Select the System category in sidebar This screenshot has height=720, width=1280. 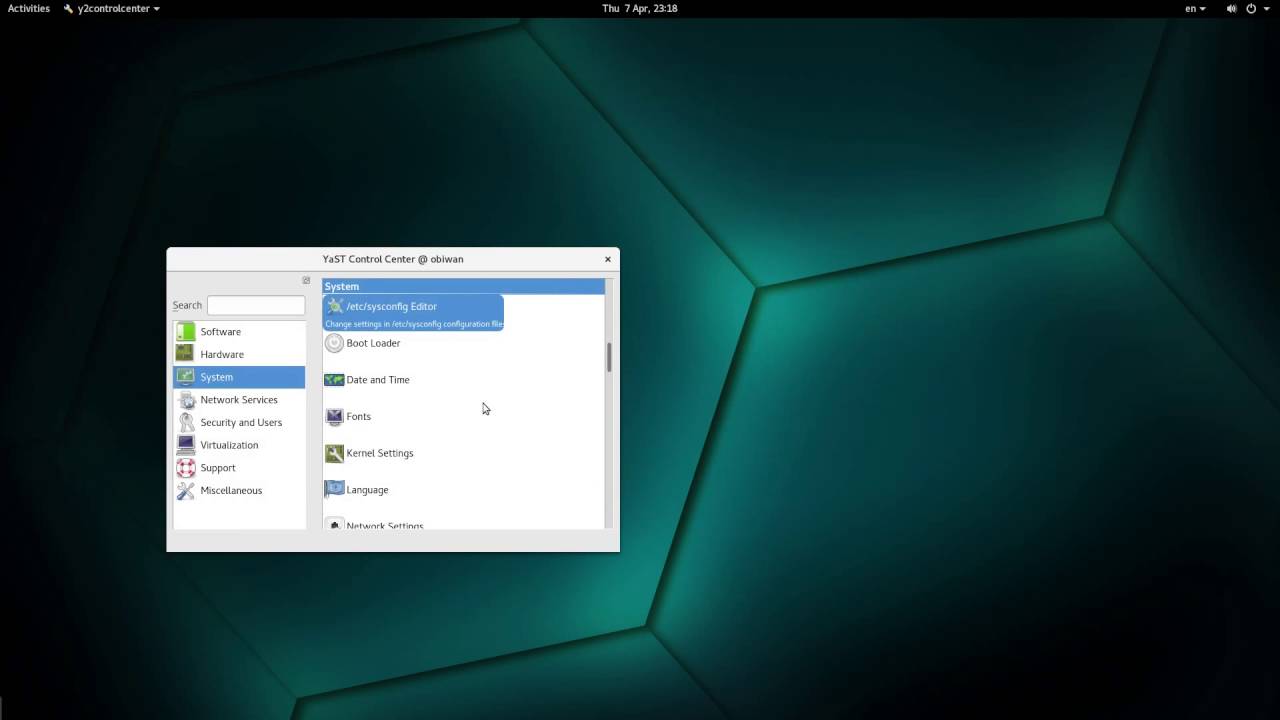239,377
